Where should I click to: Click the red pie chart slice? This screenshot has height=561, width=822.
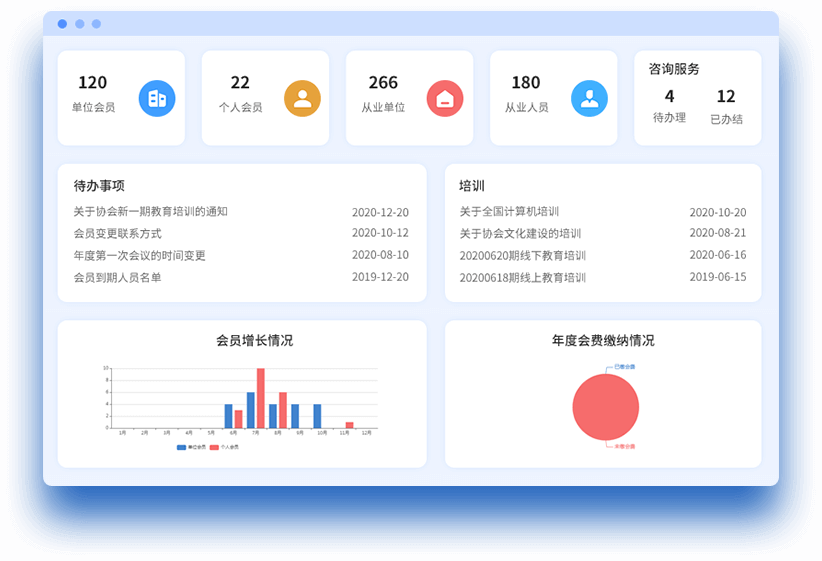(605, 407)
